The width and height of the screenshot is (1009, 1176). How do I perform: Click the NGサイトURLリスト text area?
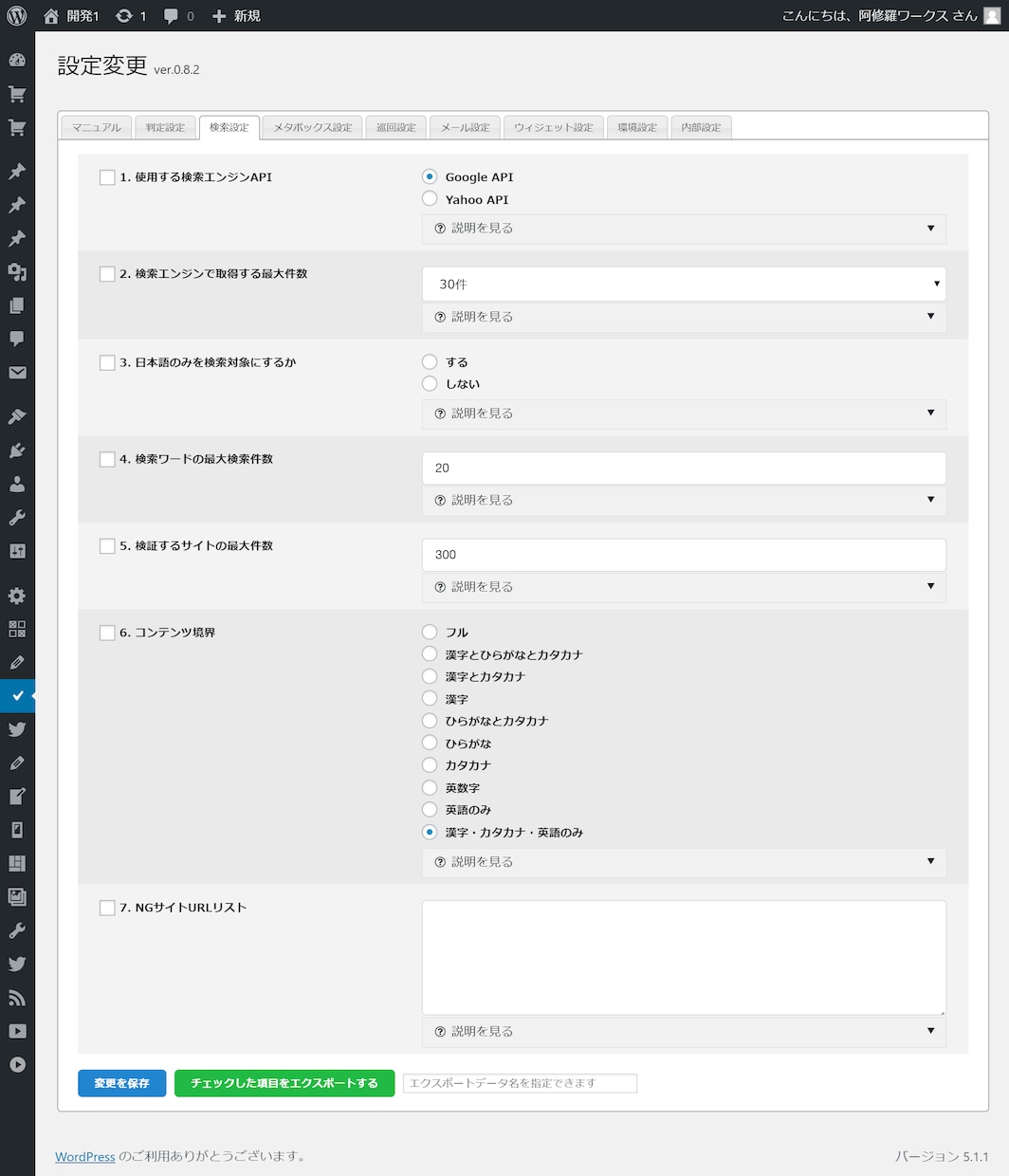684,958
